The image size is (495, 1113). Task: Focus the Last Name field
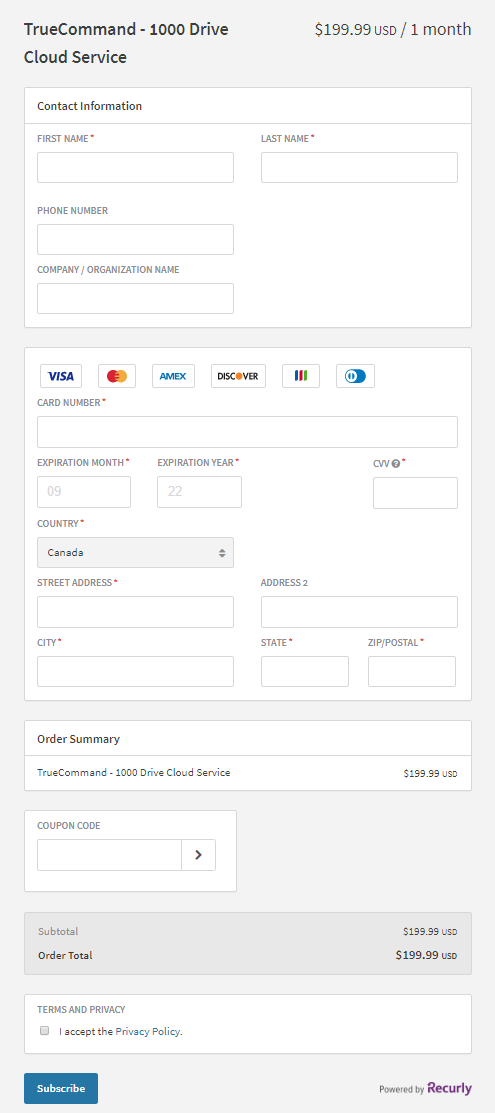[359, 168]
